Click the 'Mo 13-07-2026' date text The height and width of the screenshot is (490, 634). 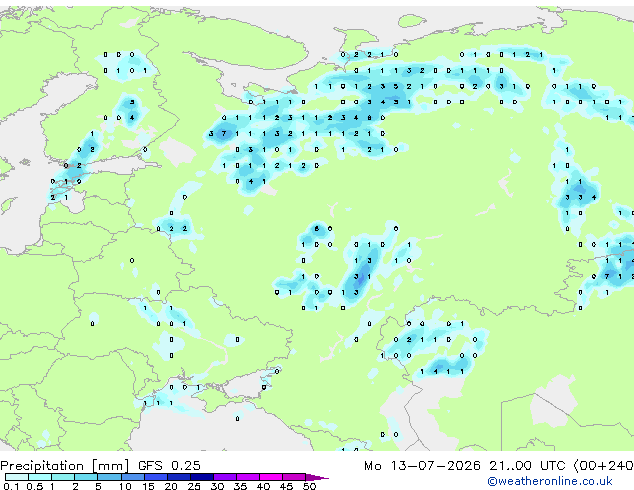pyautogui.click(x=422, y=466)
